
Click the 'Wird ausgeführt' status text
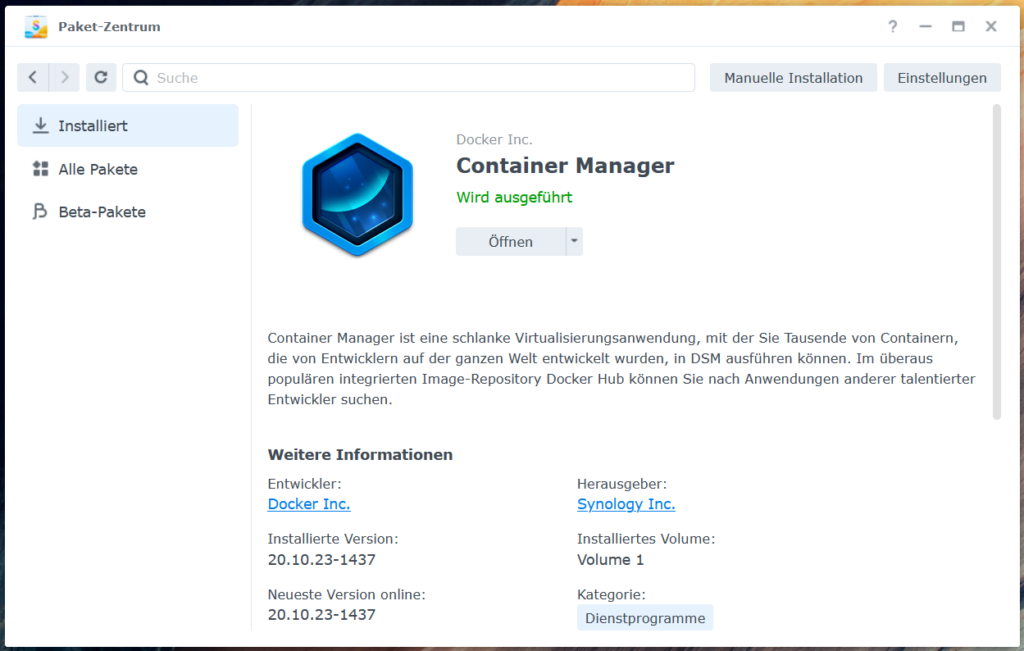[514, 197]
